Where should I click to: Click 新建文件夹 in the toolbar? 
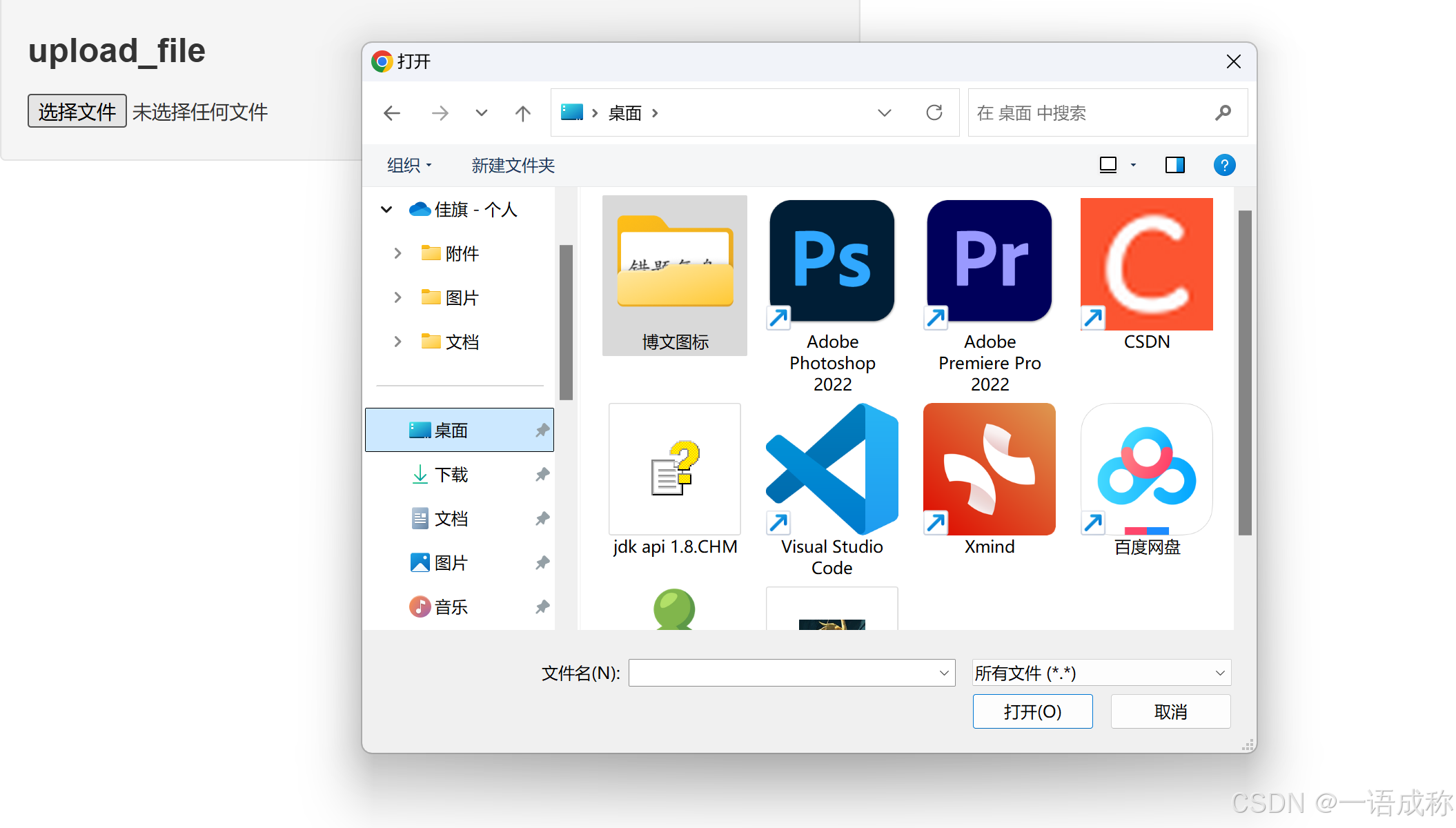point(513,165)
